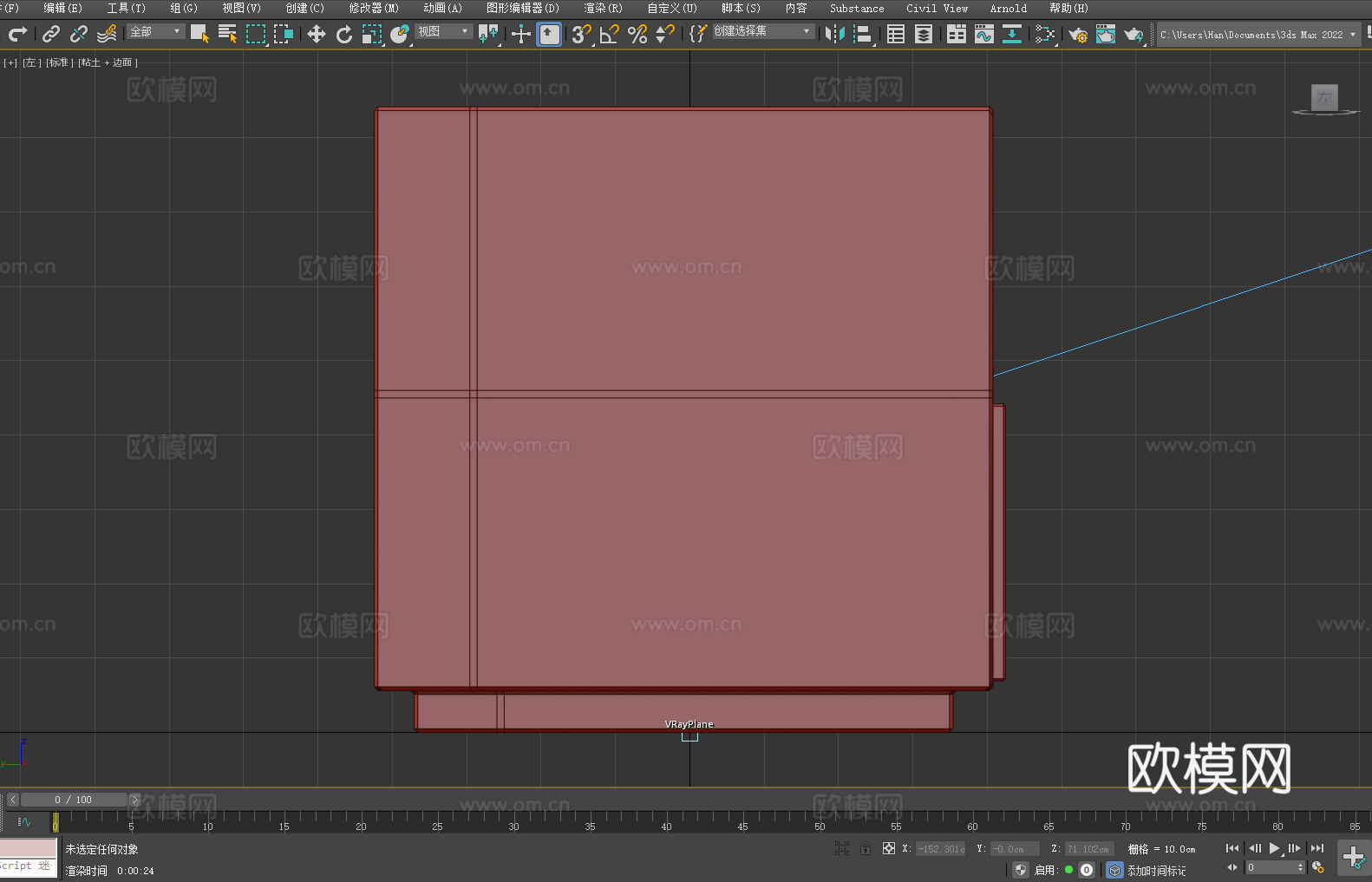Open the Civil View menu
1372x882 pixels.
pos(937,8)
